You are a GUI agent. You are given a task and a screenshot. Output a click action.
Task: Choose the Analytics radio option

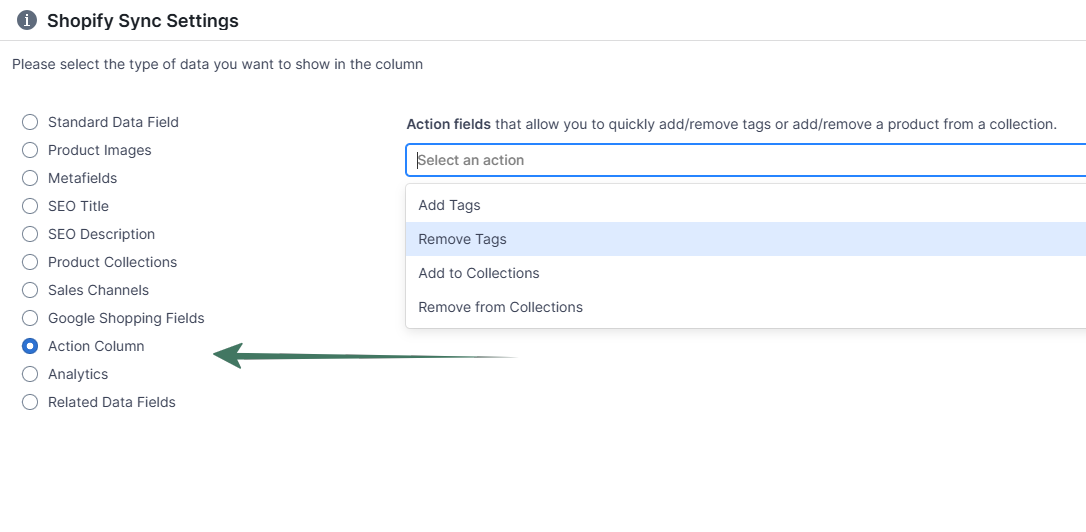30,374
